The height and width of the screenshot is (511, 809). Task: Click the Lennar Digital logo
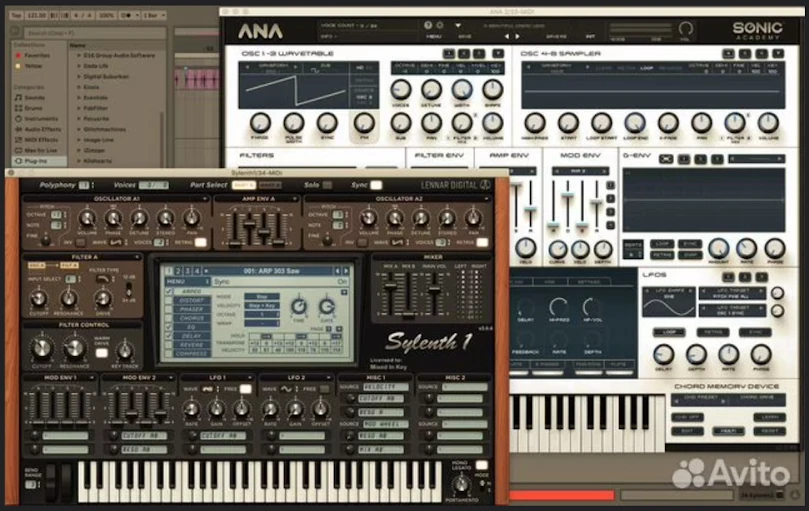pos(455,185)
